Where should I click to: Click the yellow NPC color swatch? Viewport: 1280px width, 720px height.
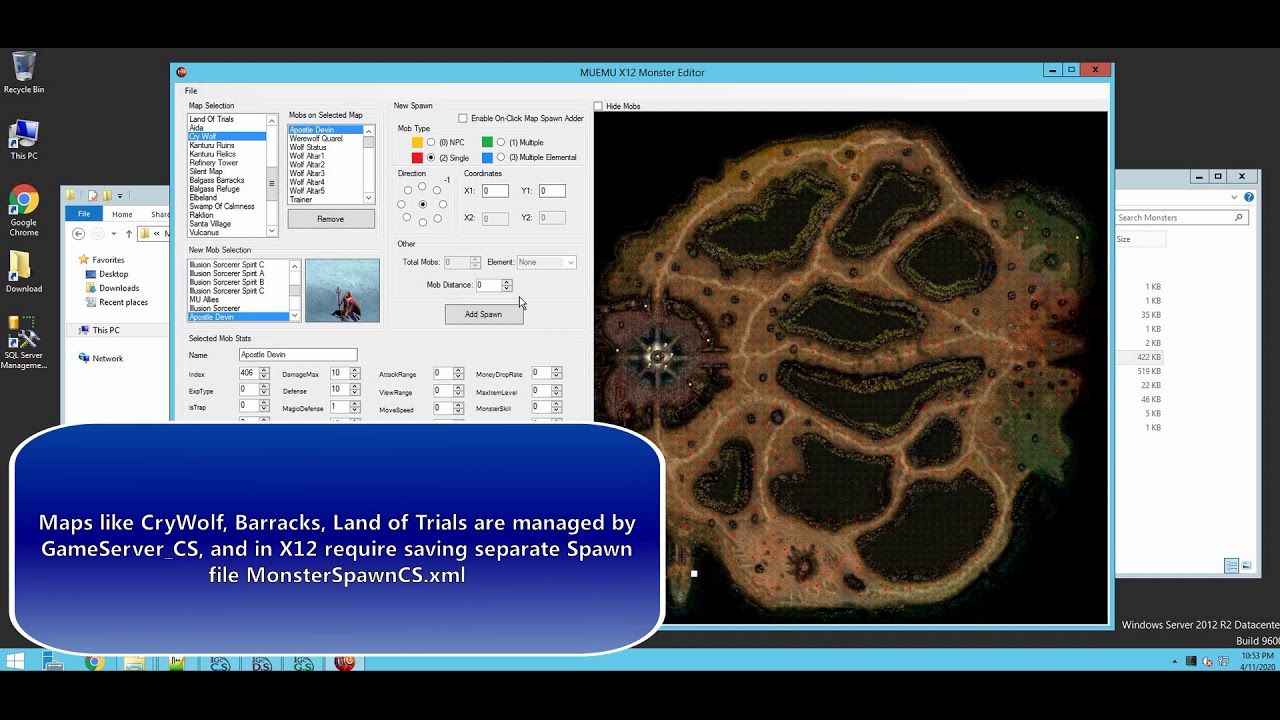[x=417, y=143]
